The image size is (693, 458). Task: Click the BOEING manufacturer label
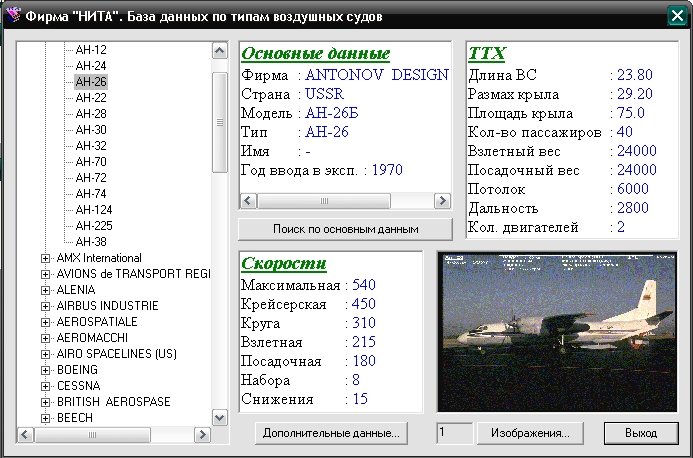(77, 370)
